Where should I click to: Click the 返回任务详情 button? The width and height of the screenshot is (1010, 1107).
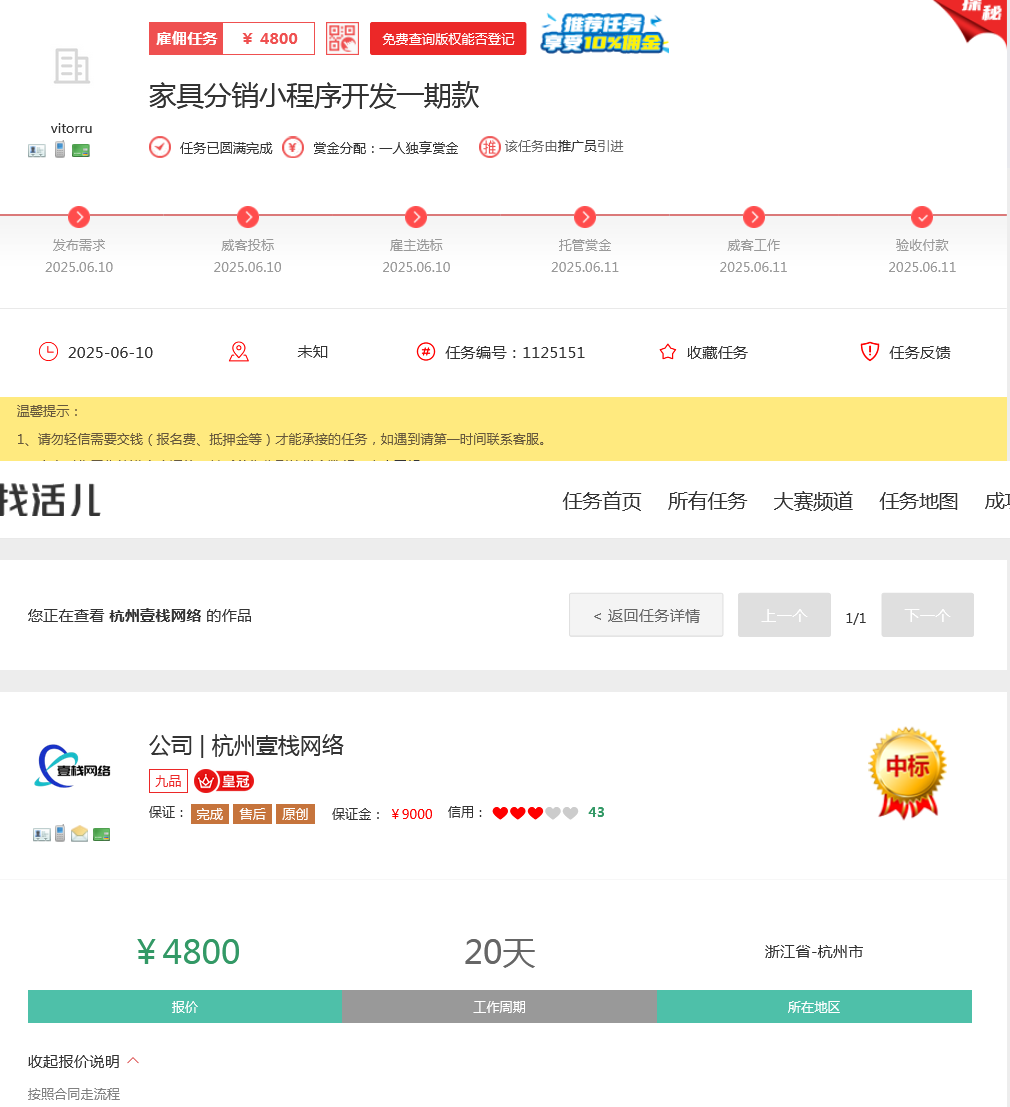[x=646, y=615]
